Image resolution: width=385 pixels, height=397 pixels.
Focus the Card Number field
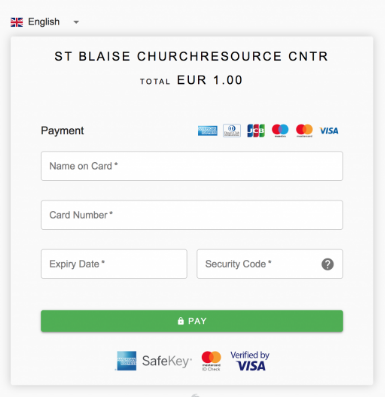(192, 215)
